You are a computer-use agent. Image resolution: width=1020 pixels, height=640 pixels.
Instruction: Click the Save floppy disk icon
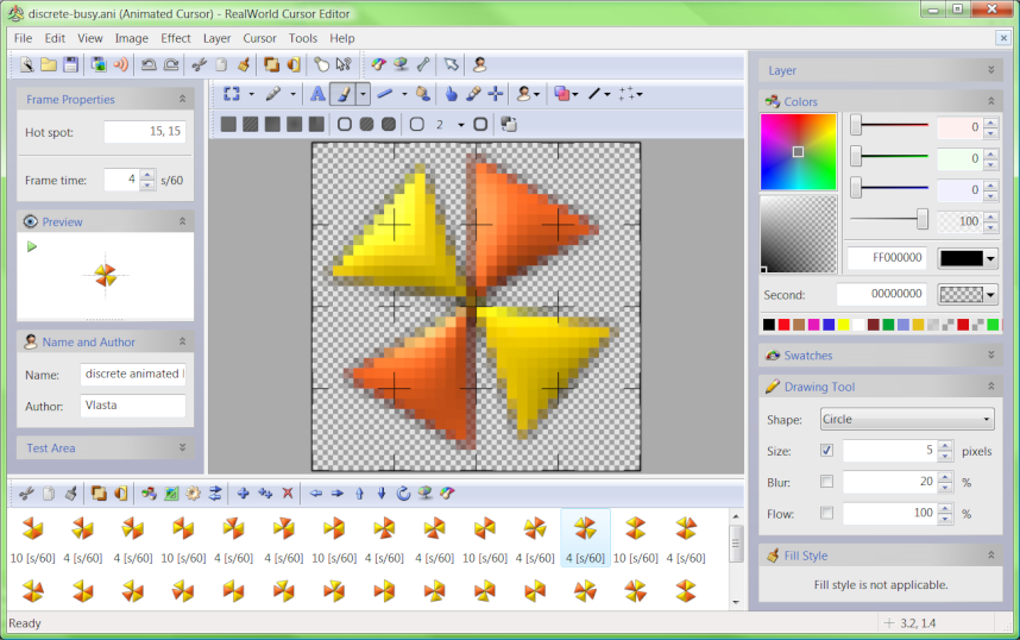point(71,64)
